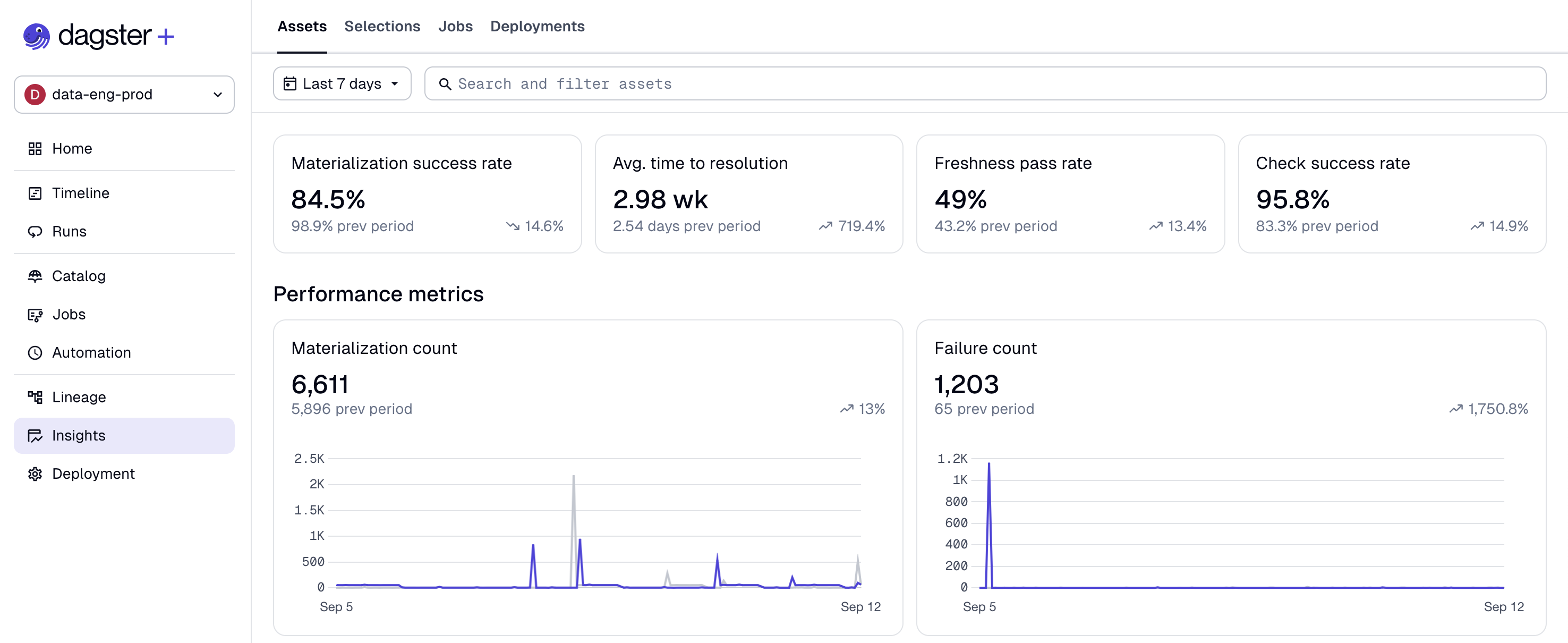Open the Last 7 days date range picker
The height and width of the screenshot is (643, 1568).
pyautogui.click(x=342, y=83)
